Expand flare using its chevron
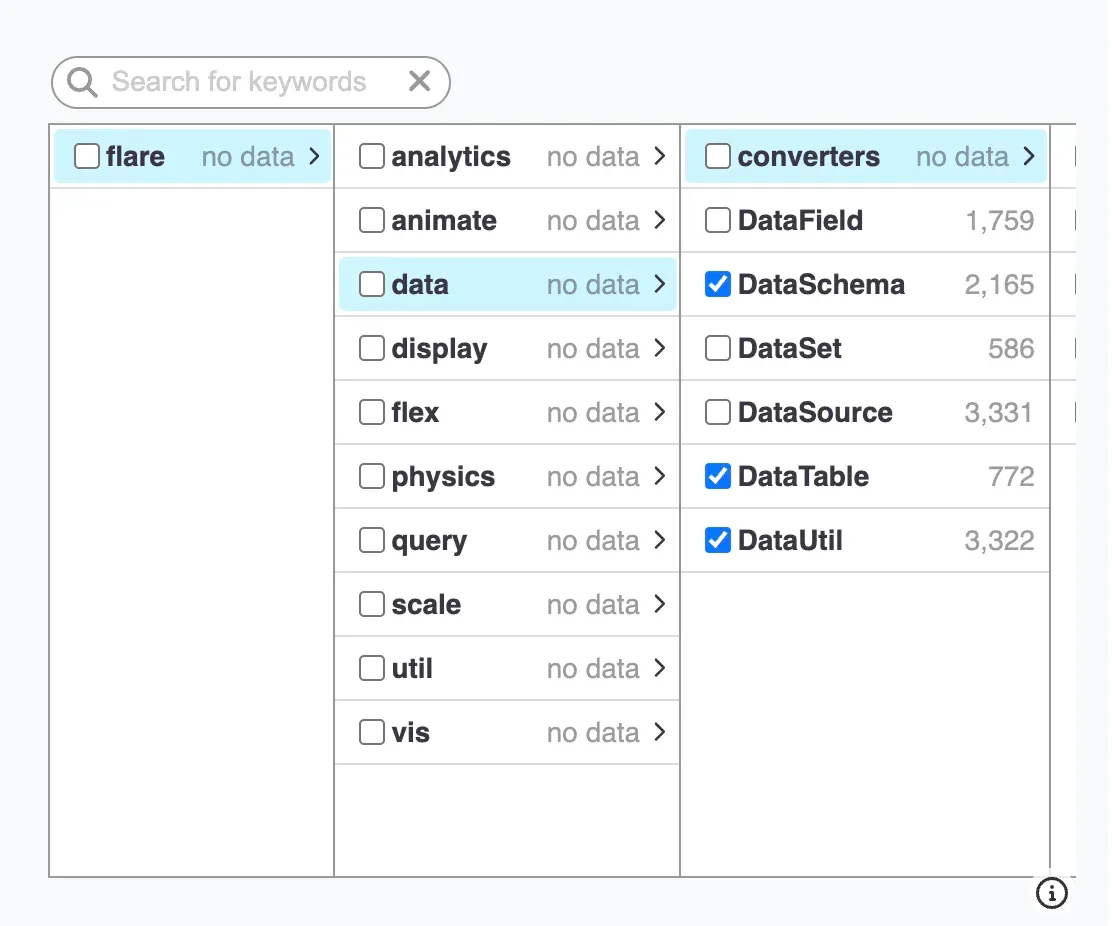Screen dimensions: 1112x926 (x=314, y=156)
